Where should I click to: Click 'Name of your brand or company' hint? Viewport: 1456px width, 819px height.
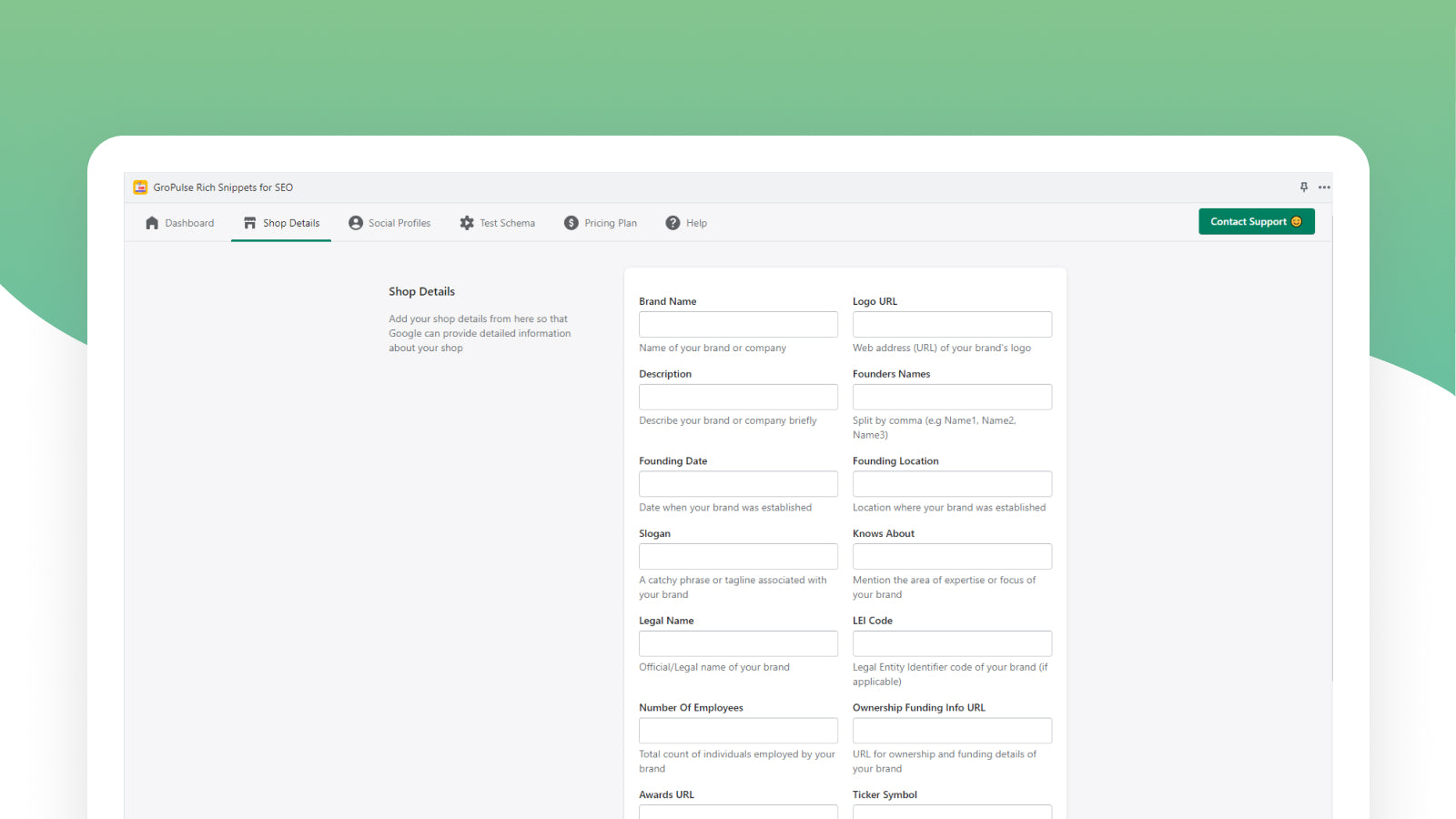pyautogui.click(x=713, y=349)
